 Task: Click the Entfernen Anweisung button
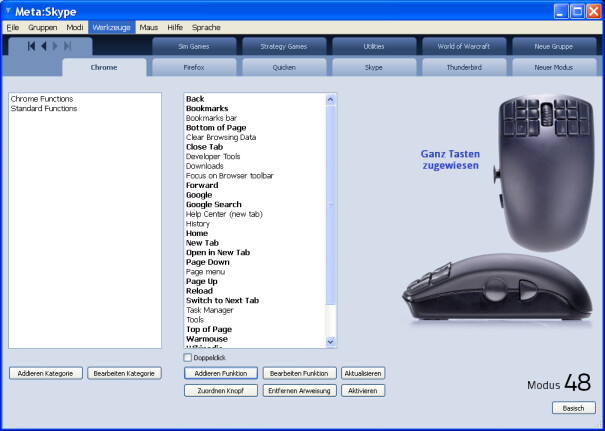click(299, 390)
